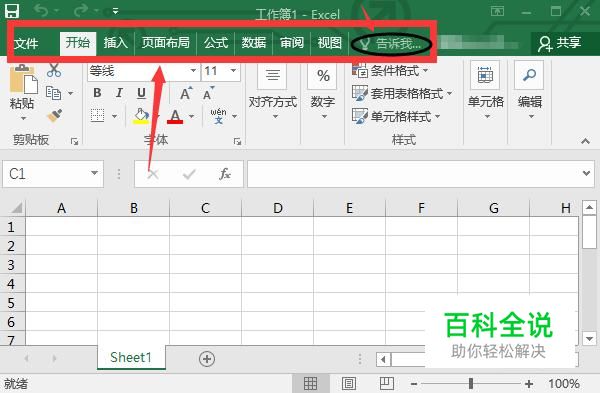Viewport: 600px width, 393px height.
Task: Click the Save icon in title bar
Action: (11, 10)
